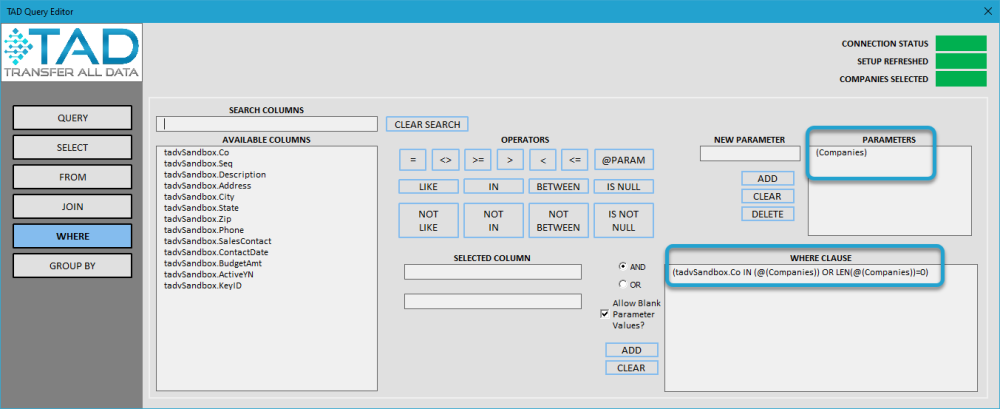Choose the BETWEEN operator
Image resolution: width=1000 pixels, height=409 pixels.
559,187
